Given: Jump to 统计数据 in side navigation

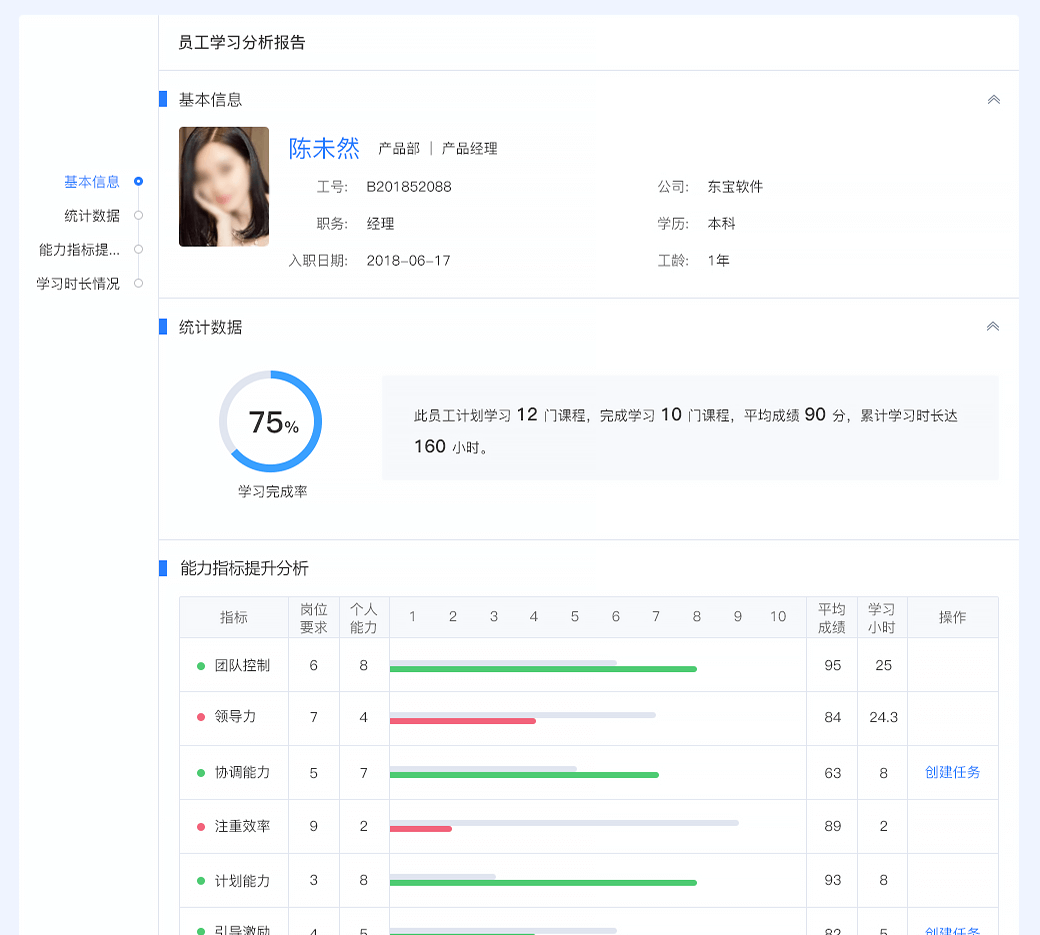Looking at the screenshot, I should (92, 216).
